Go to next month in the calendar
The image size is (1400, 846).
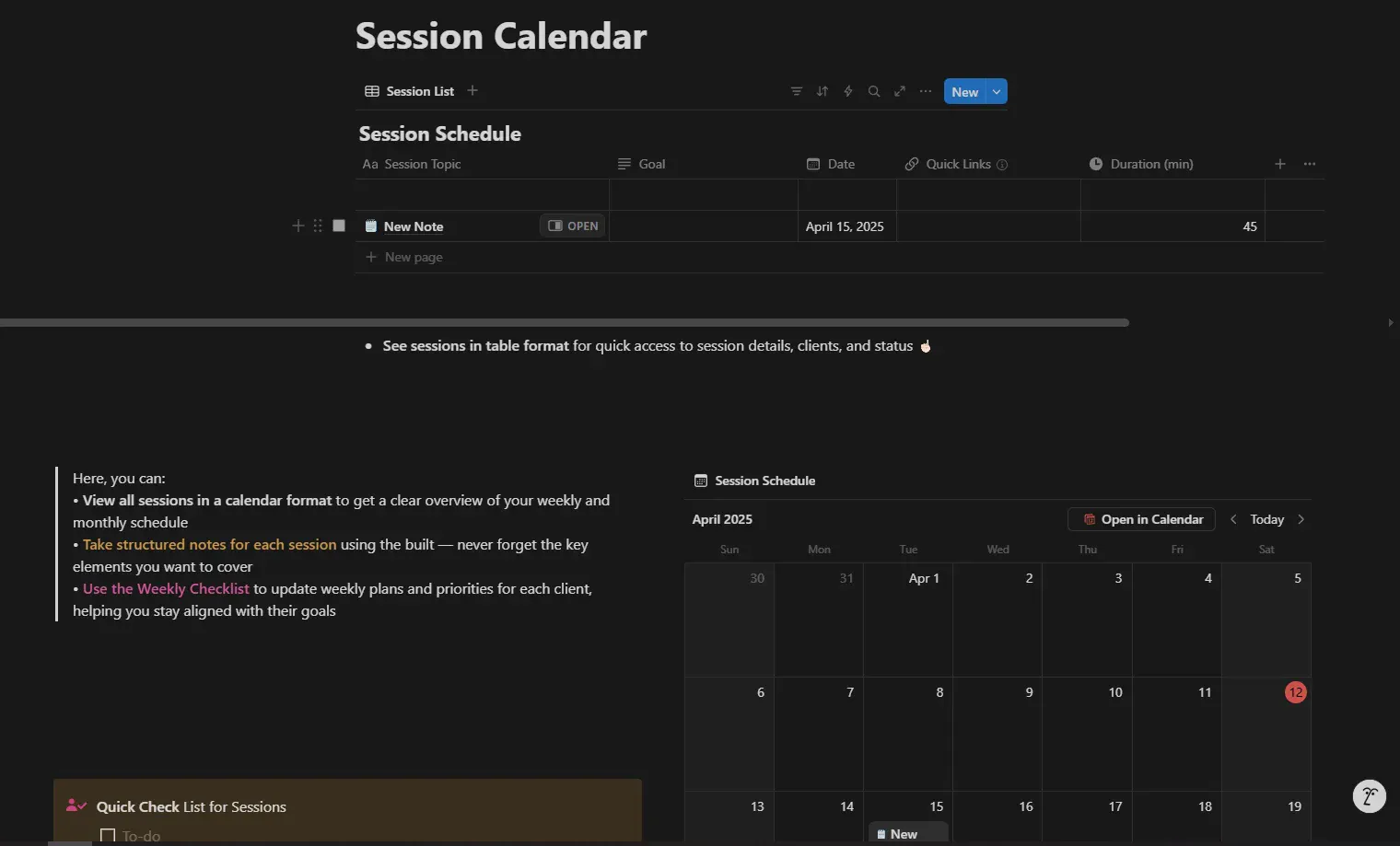coord(1301,519)
